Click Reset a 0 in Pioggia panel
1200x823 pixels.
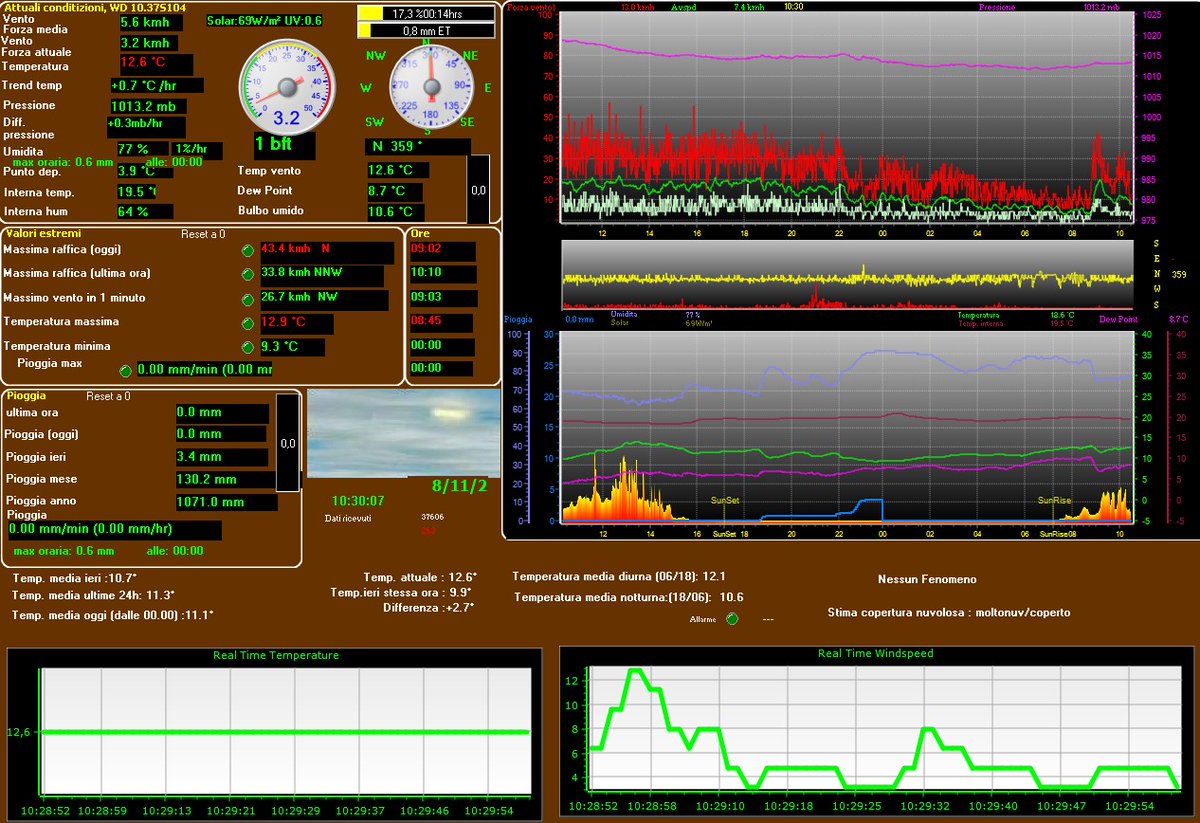click(x=110, y=397)
